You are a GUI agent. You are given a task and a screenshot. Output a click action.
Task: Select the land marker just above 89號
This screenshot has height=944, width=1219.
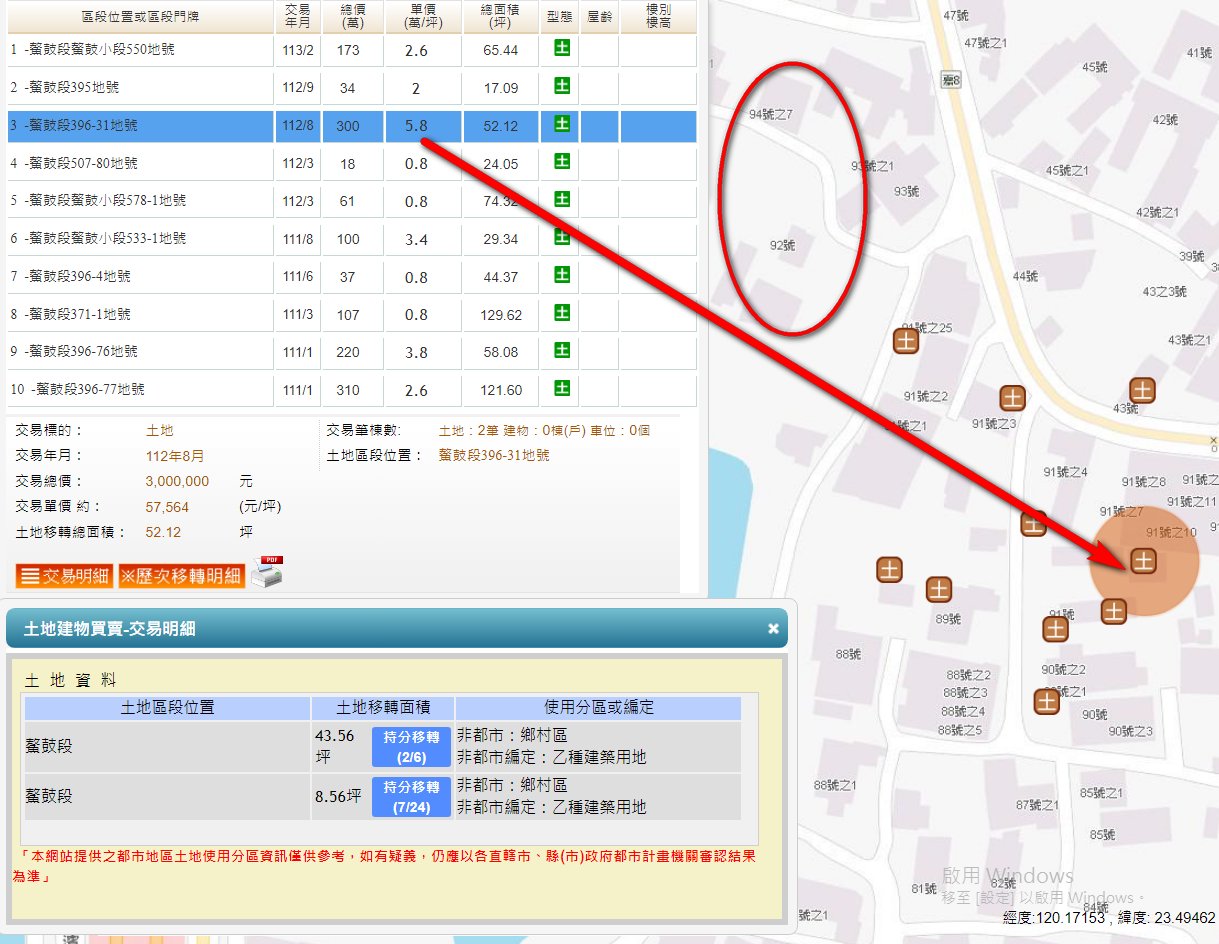click(938, 589)
